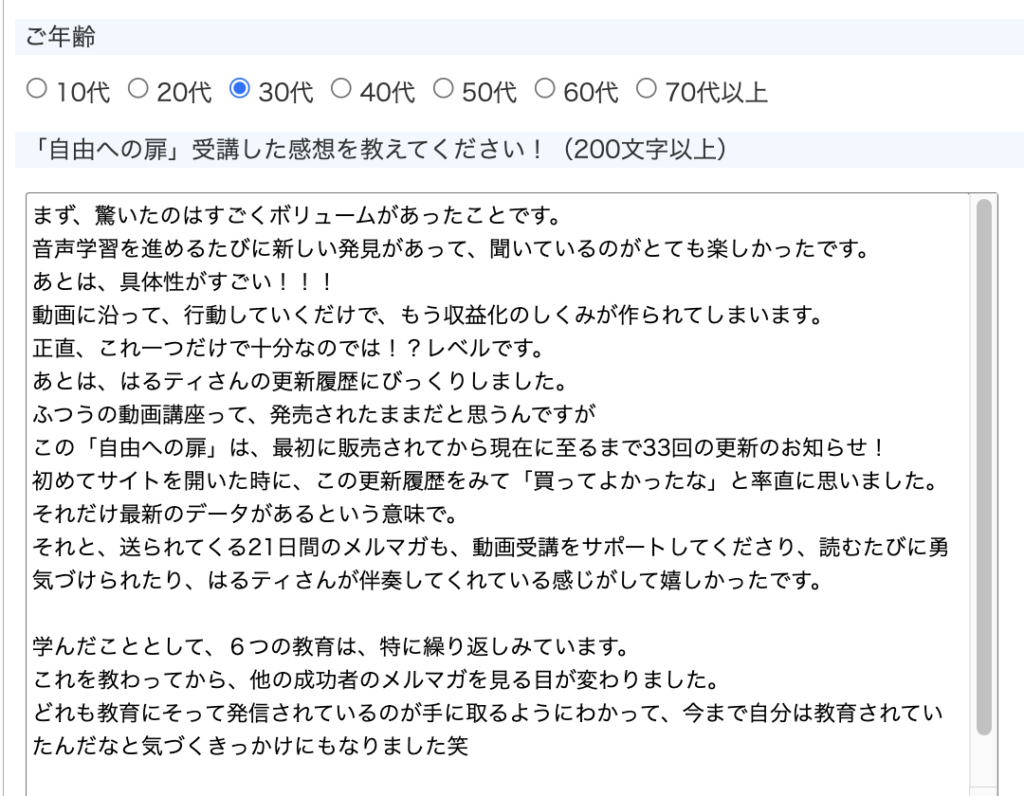
Task: Select the 70代以上 age option
Action: (647, 90)
